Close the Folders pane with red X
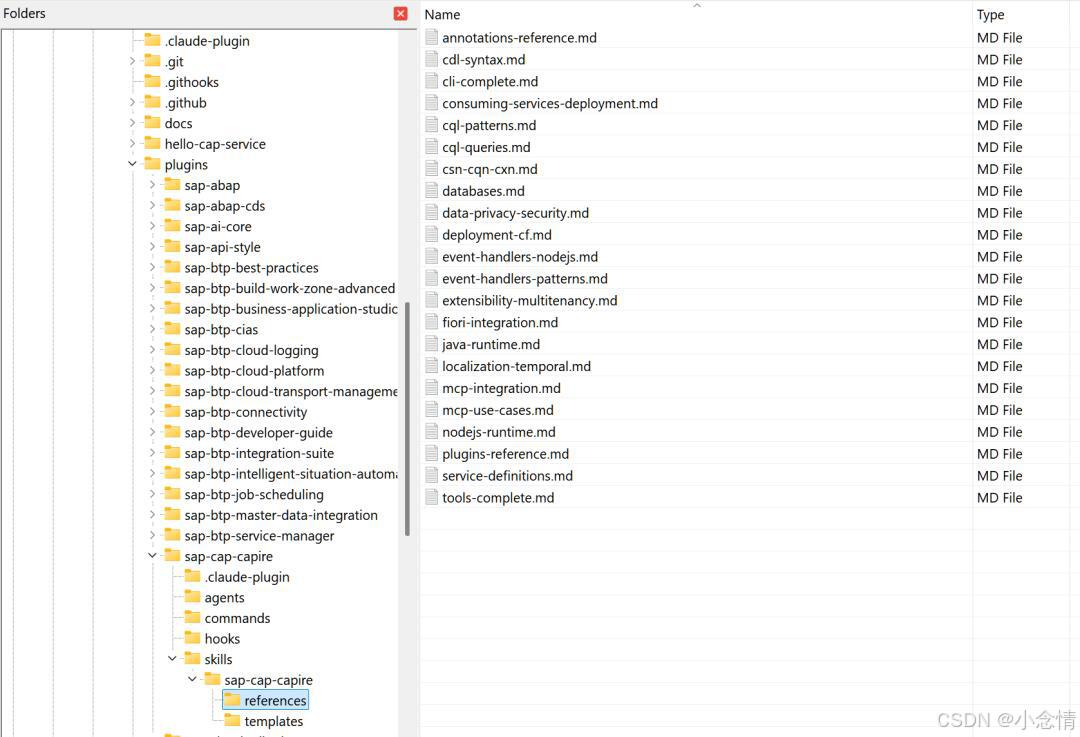The width and height of the screenshot is (1080, 737). coord(400,13)
